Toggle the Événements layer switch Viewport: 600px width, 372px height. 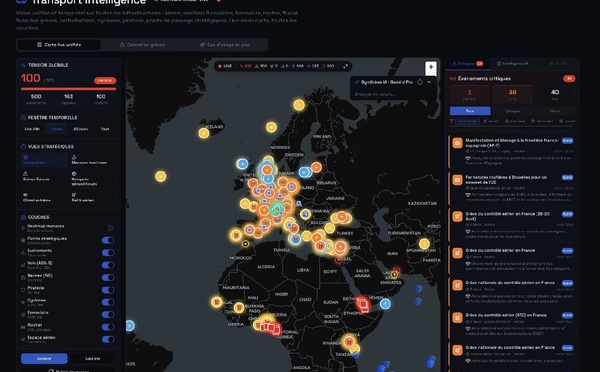point(108,253)
